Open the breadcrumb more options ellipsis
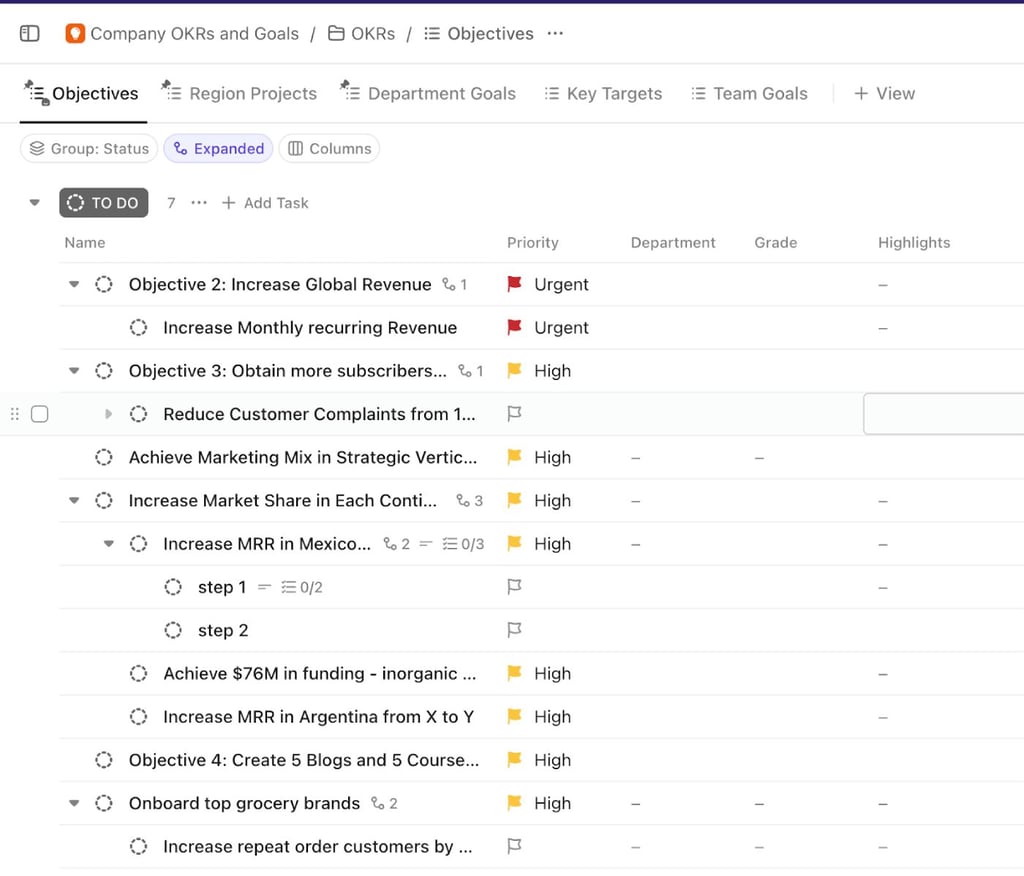The height and width of the screenshot is (876, 1024). [555, 33]
